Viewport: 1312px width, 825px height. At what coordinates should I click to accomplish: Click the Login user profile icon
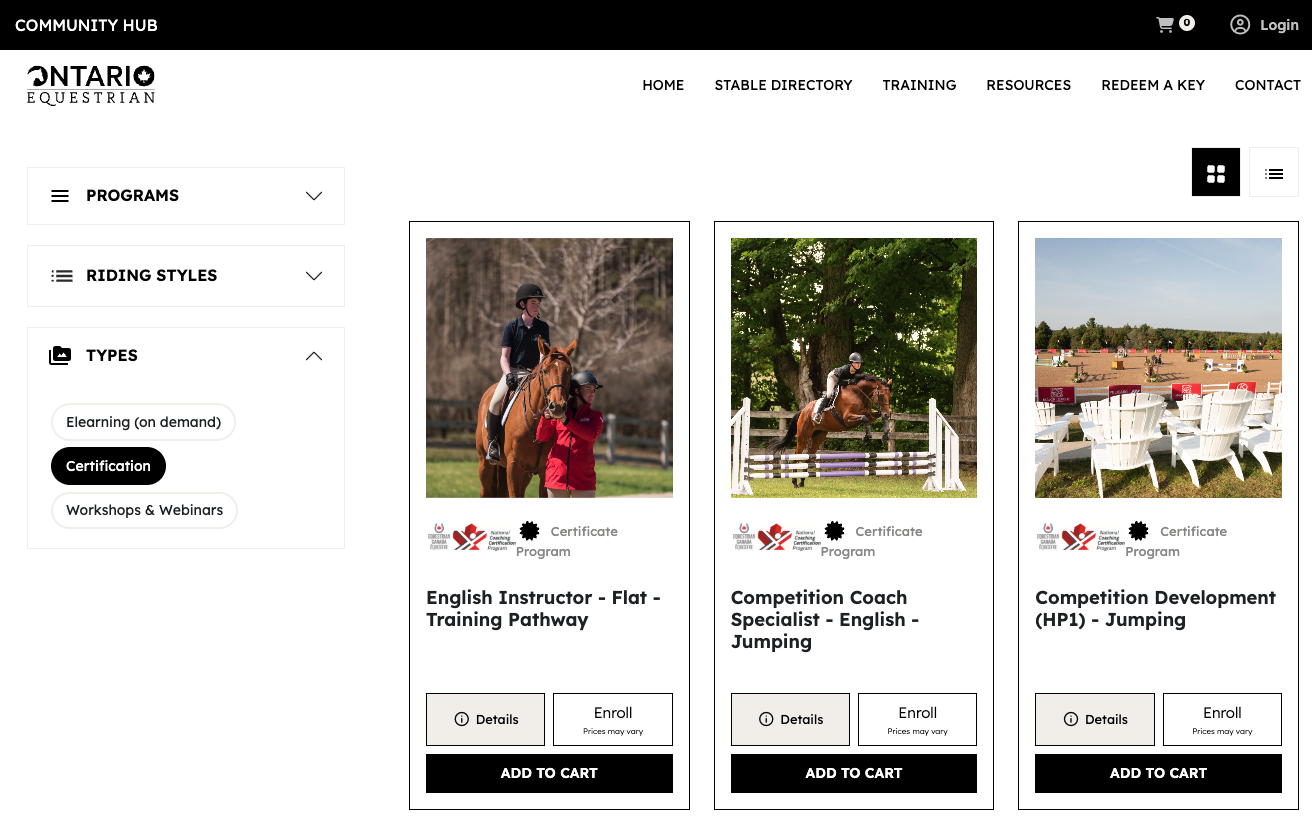pyautogui.click(x=1240, y=25)
